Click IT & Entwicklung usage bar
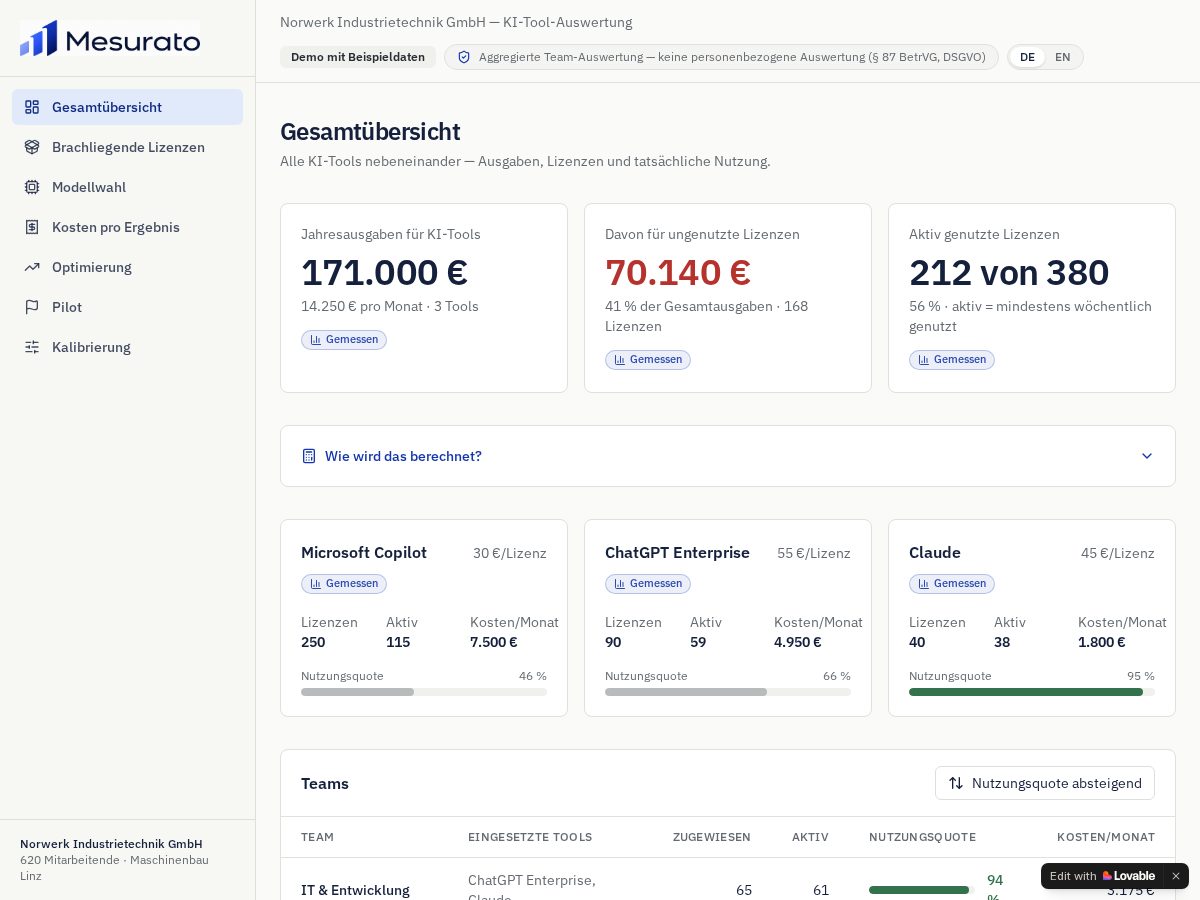This screenshot has height=900, width=1200. [921, 890]
